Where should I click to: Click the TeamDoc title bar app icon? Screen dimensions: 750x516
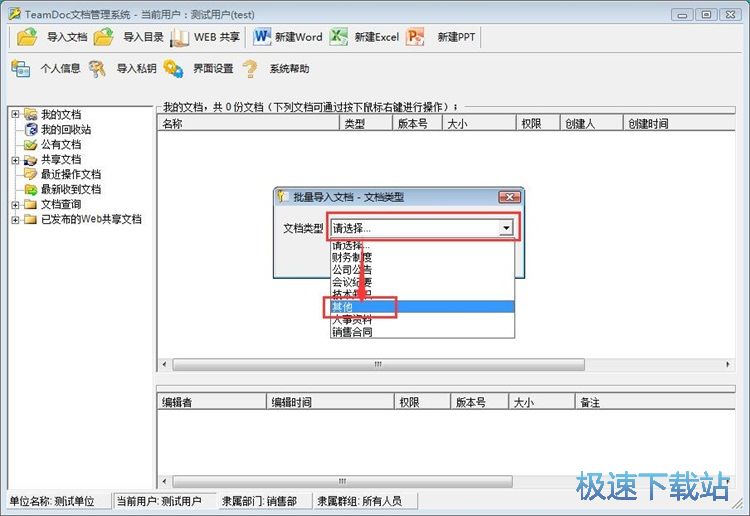(x=14, y=14)
